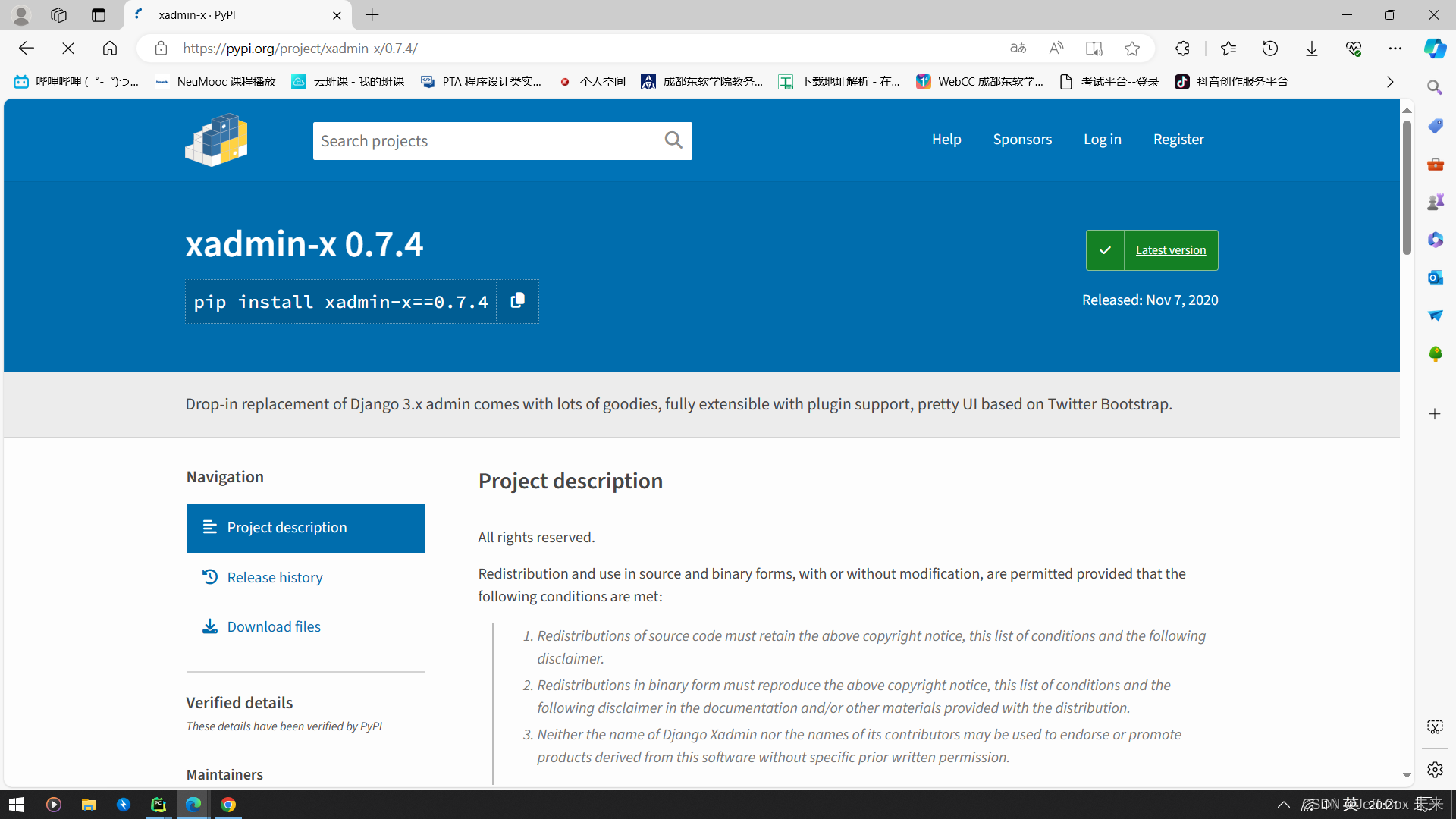The image size is (1456, 819).
Task: Toggle Immersive Reader mode
Action: [x=1093, y=48]
